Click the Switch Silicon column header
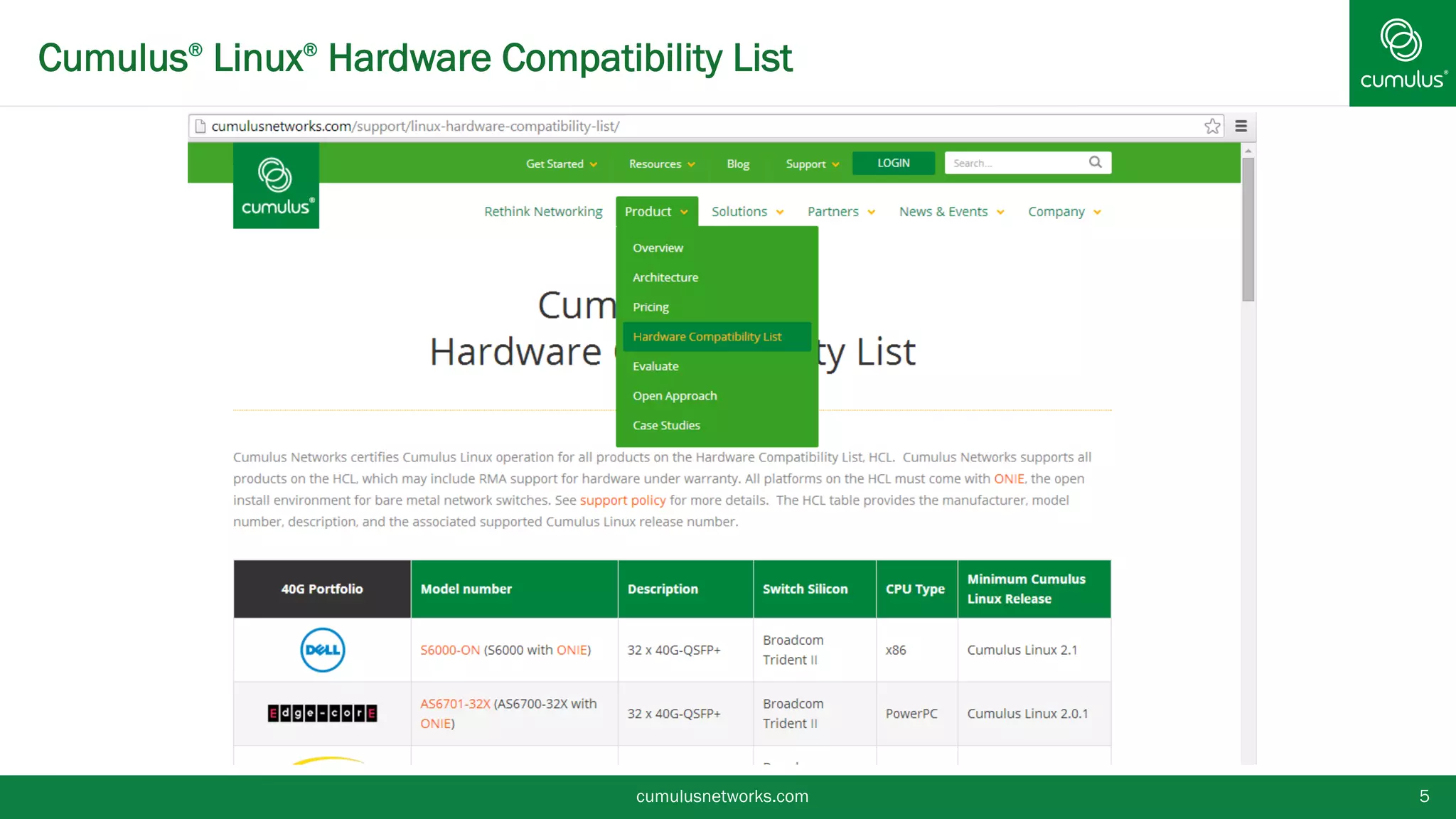 [x=815, y=589]
